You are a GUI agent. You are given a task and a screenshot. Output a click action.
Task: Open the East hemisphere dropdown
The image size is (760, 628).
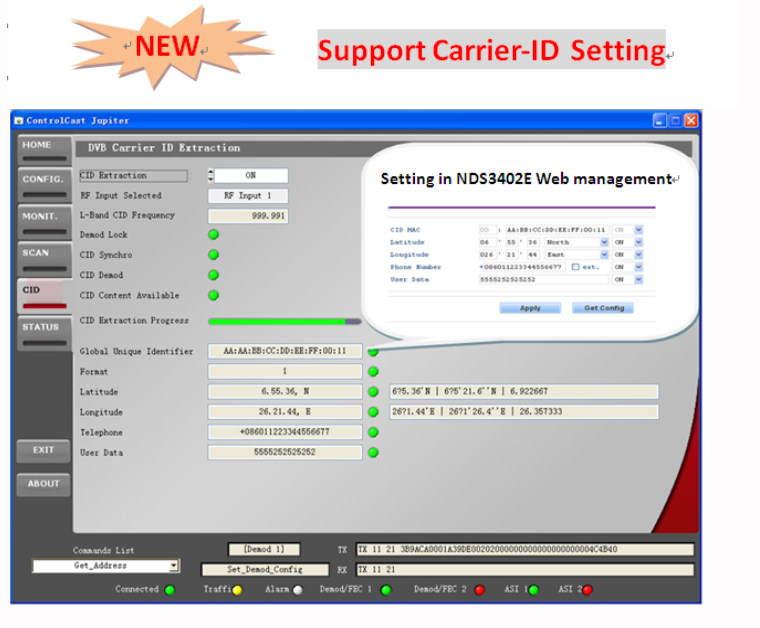[x=576, y=254]
